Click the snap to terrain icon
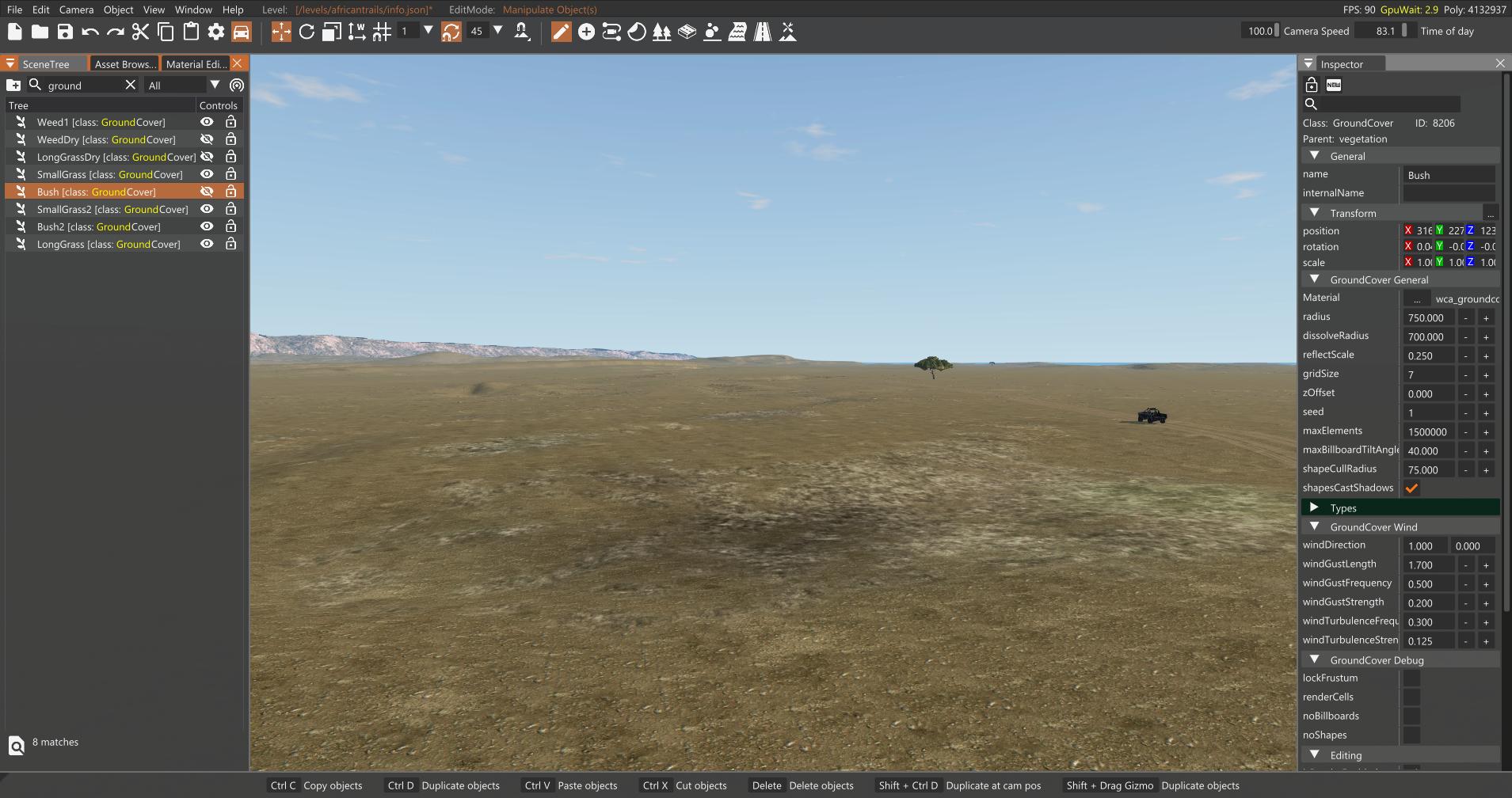The width and height of the screenshot is (1512, 798). tap(522, 32)
